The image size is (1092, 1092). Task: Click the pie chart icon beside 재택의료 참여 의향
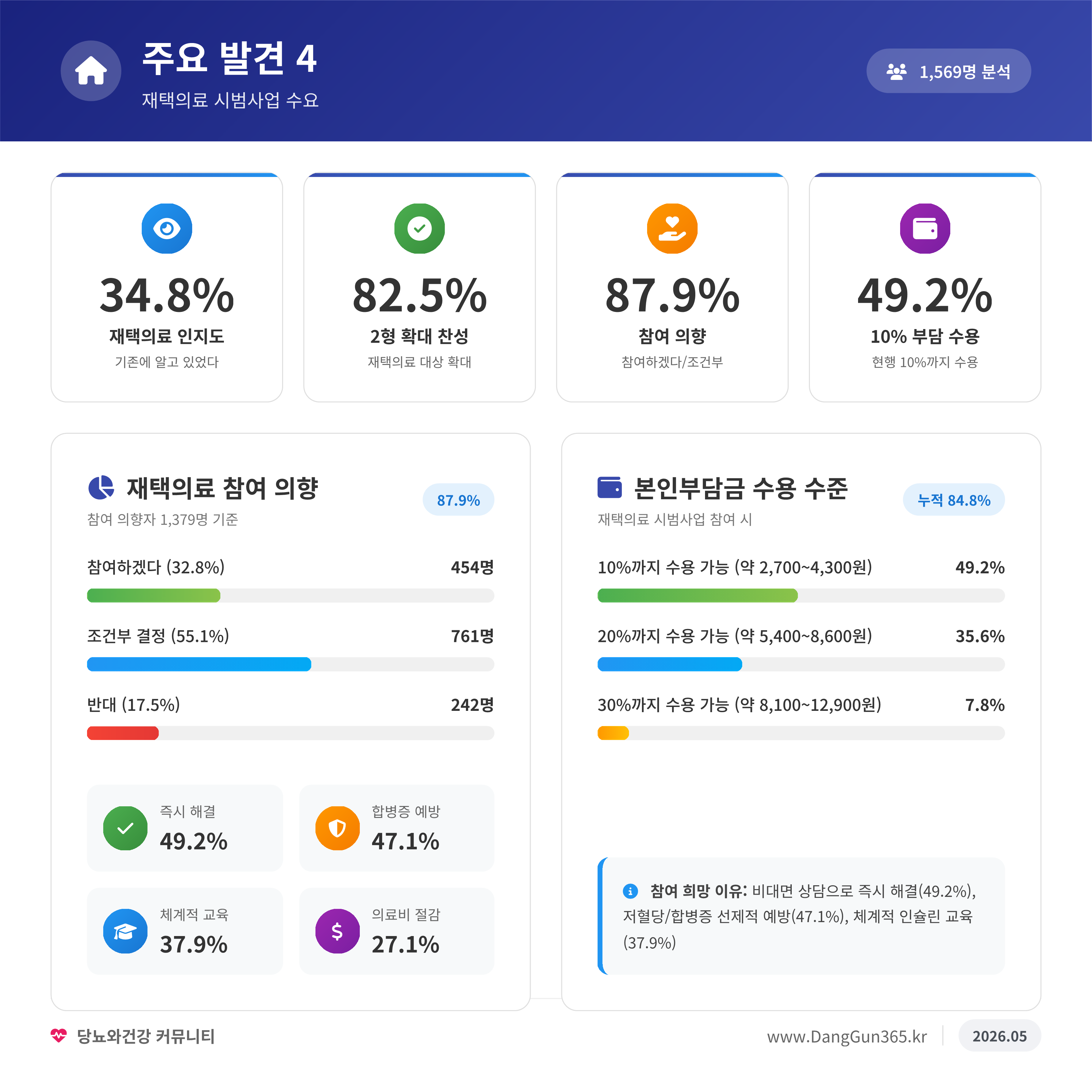tap(101, 487)
